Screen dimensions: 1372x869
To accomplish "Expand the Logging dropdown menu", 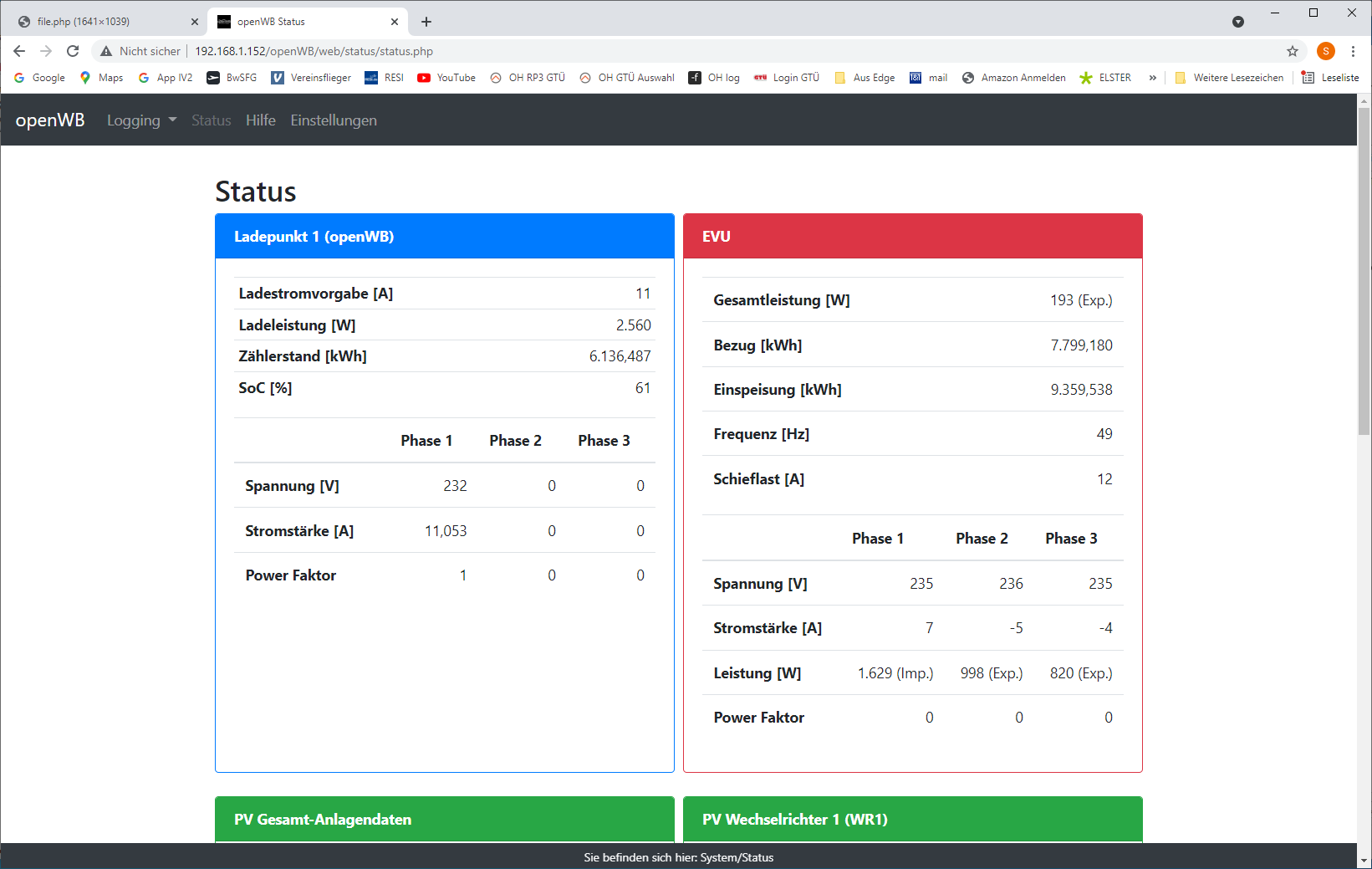I will (142, 120).
